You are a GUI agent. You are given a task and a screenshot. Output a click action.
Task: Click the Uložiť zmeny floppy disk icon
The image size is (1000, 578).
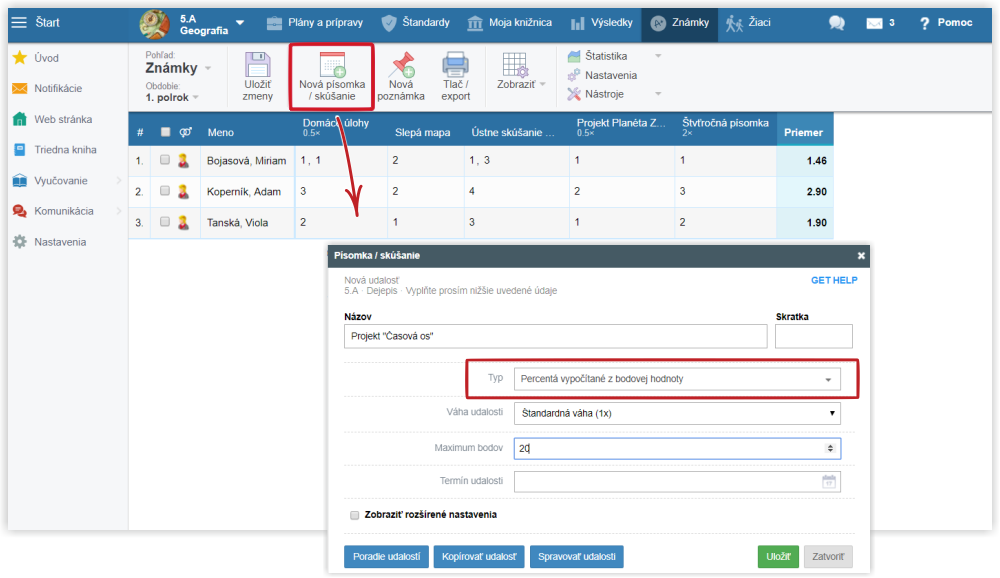[257, 66]
